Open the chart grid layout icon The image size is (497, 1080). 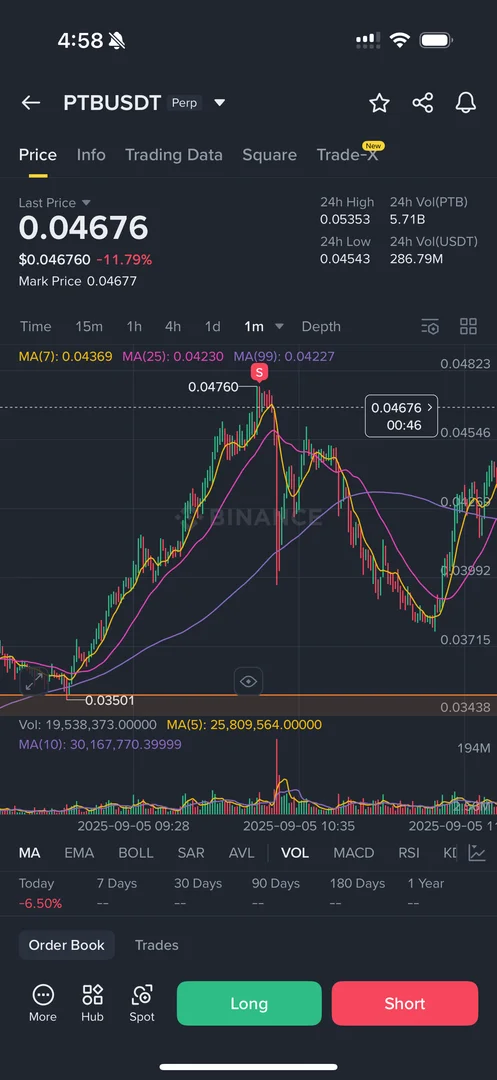point(468,326)
